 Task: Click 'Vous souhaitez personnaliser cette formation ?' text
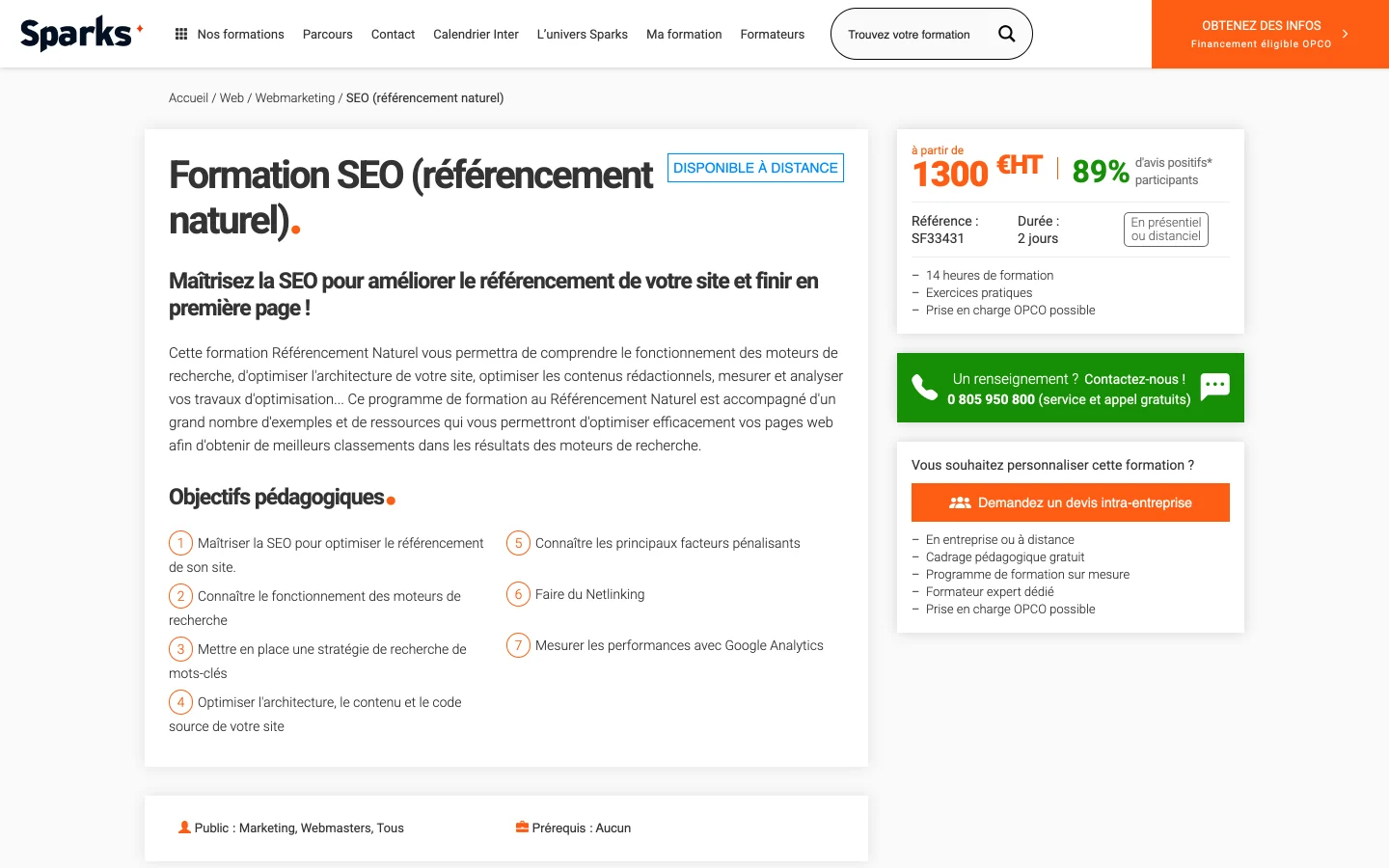[1052, 465]
